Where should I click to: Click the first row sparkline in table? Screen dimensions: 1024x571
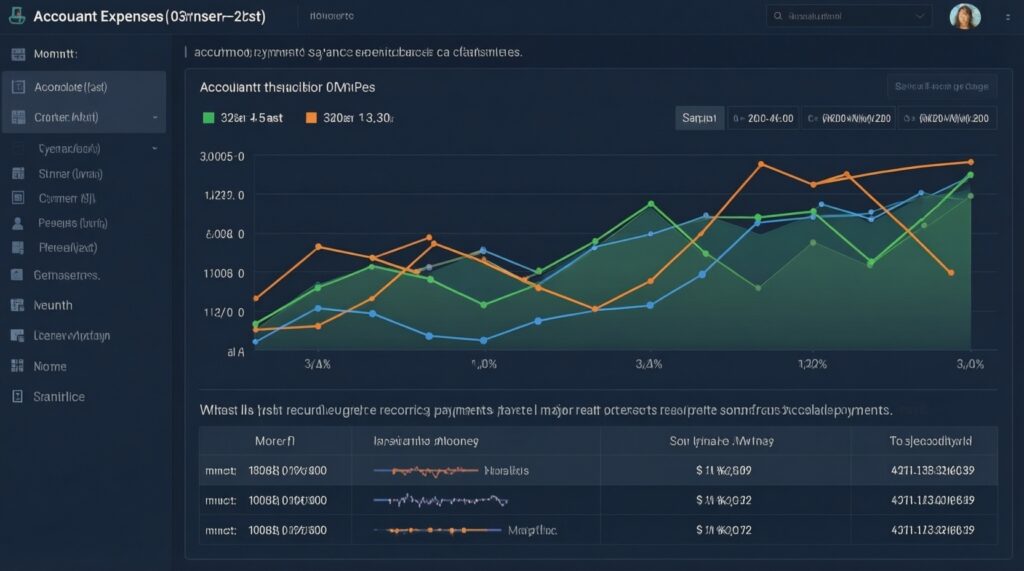pos(427,470)
